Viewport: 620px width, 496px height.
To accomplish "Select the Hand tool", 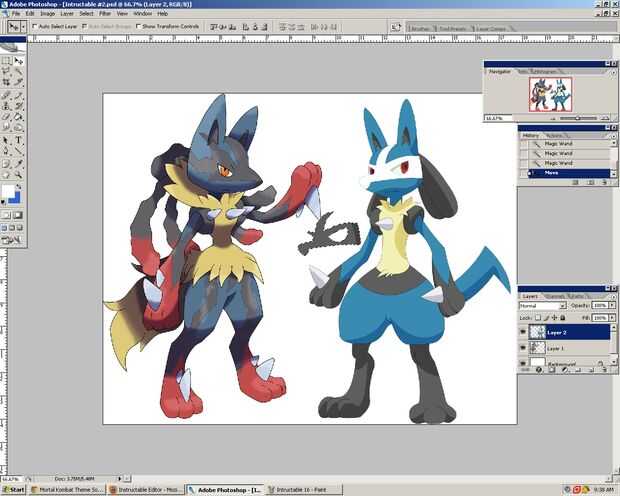I will pyautogui.click(x=6, y=176).
